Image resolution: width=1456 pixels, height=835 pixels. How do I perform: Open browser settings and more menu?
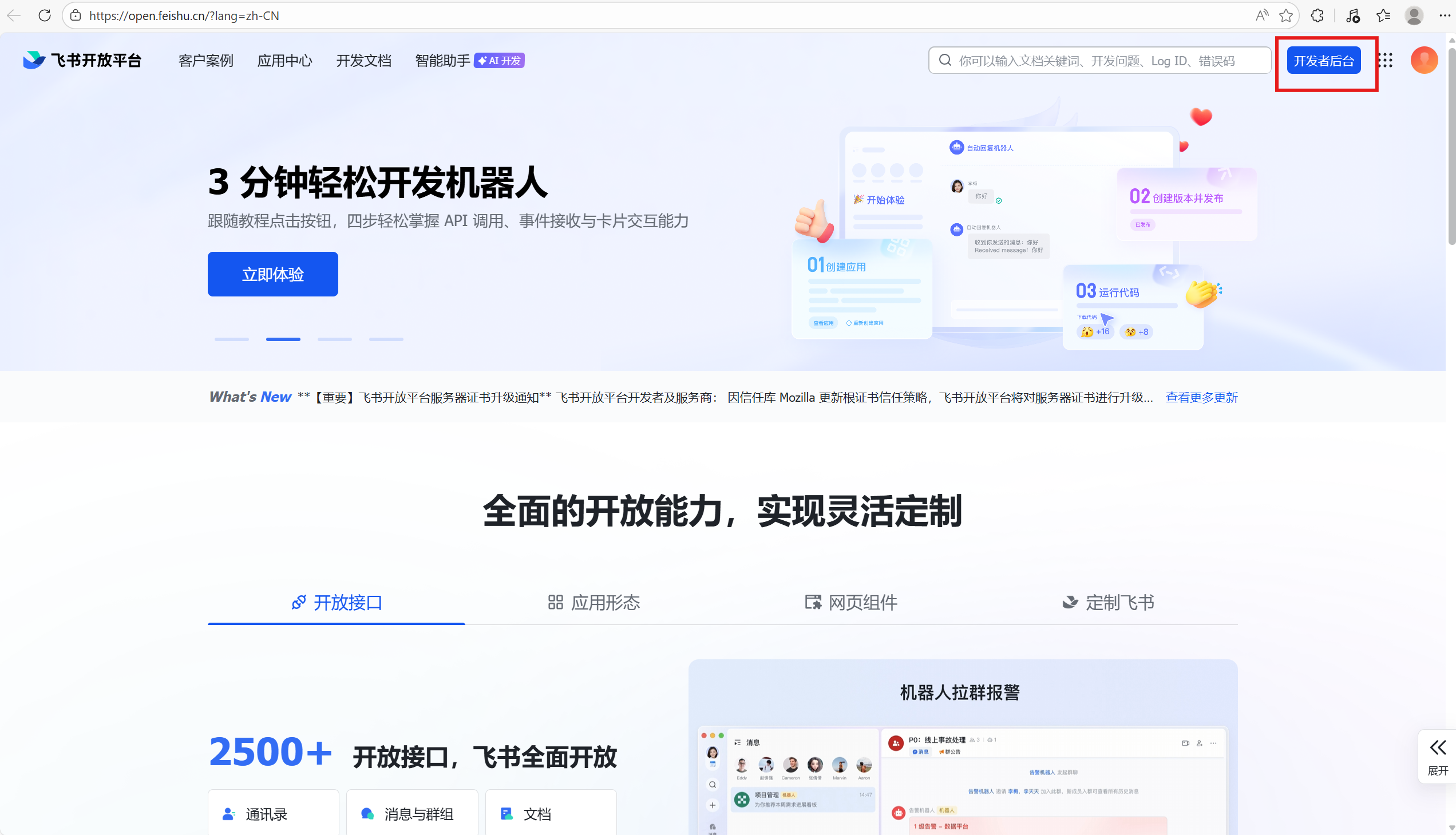(1444, 15)
